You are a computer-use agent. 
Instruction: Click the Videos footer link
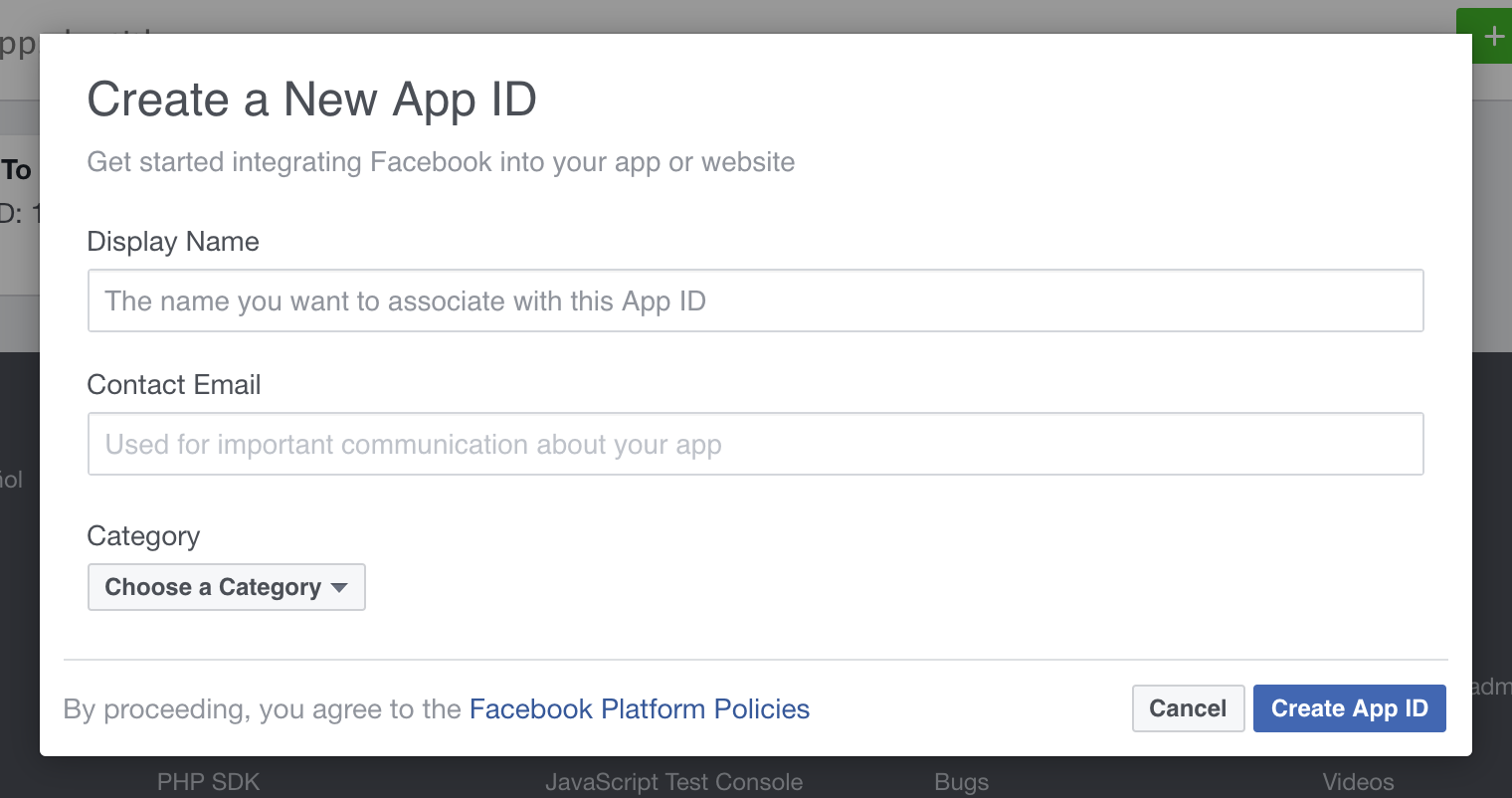click(1358, 782)
